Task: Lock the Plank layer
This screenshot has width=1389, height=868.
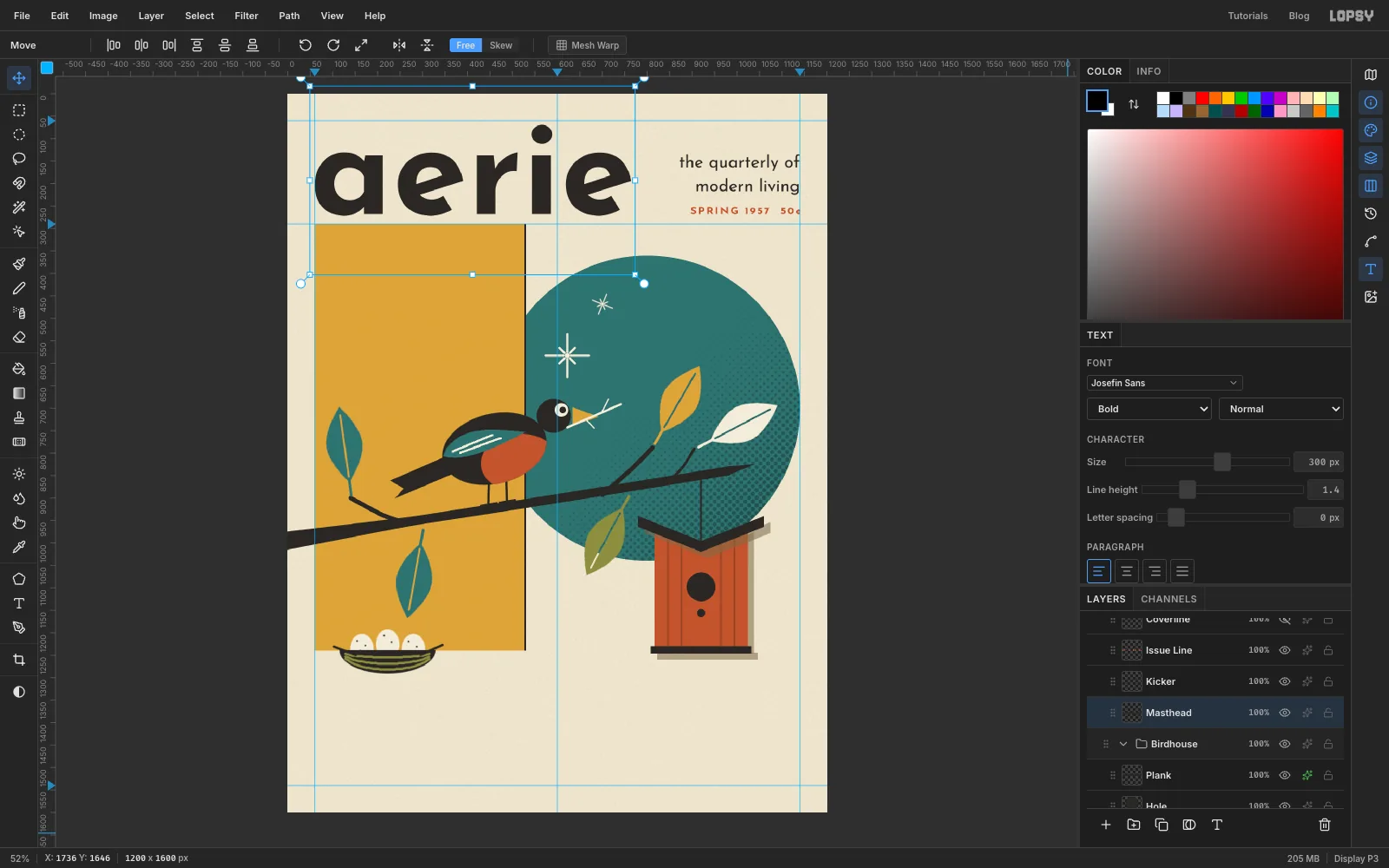Action: click(1328, 775)
